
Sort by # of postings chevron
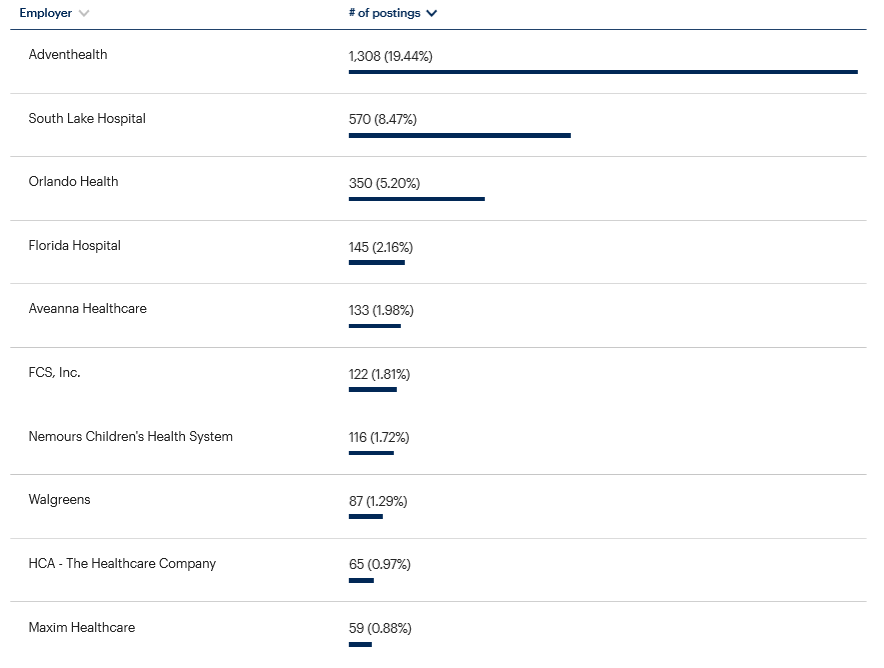[x=431, y=14]
